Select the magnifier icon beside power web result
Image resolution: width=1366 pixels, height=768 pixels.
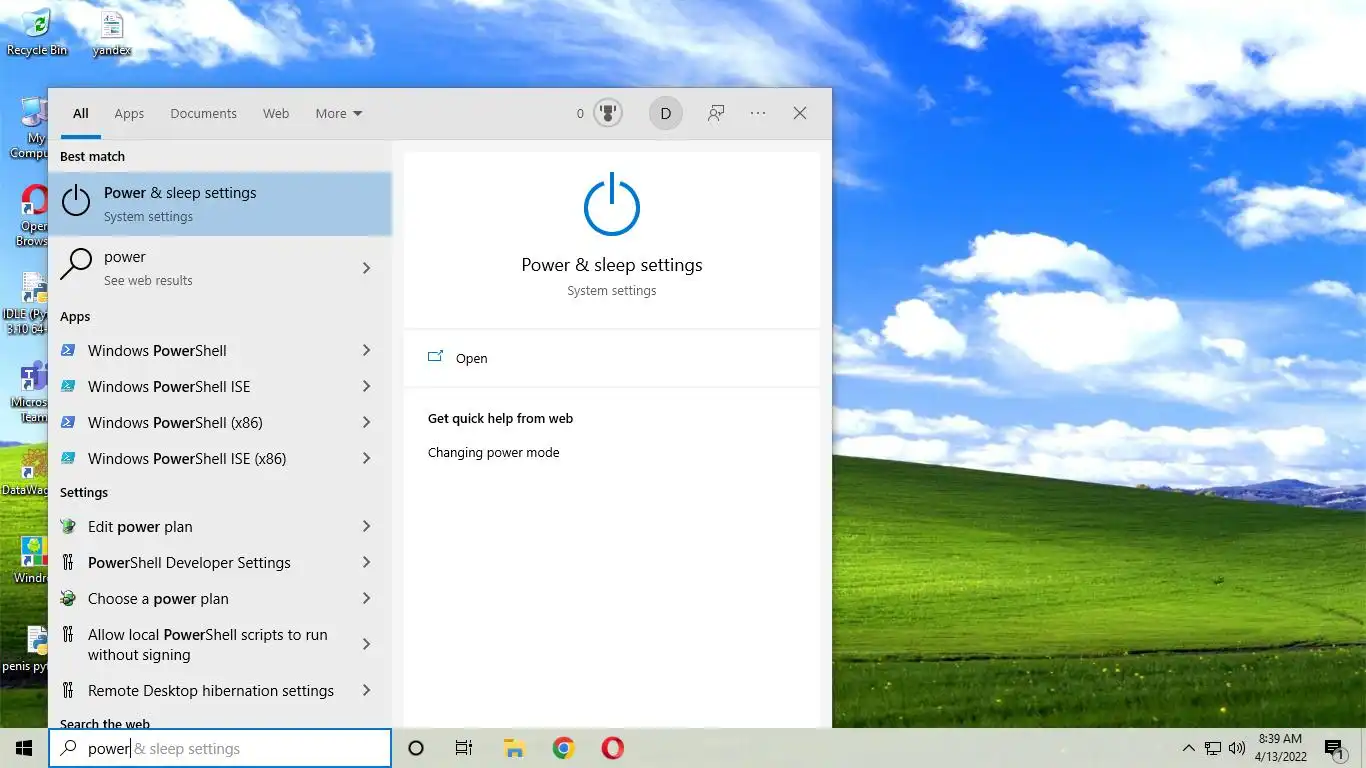pos(76,266)
